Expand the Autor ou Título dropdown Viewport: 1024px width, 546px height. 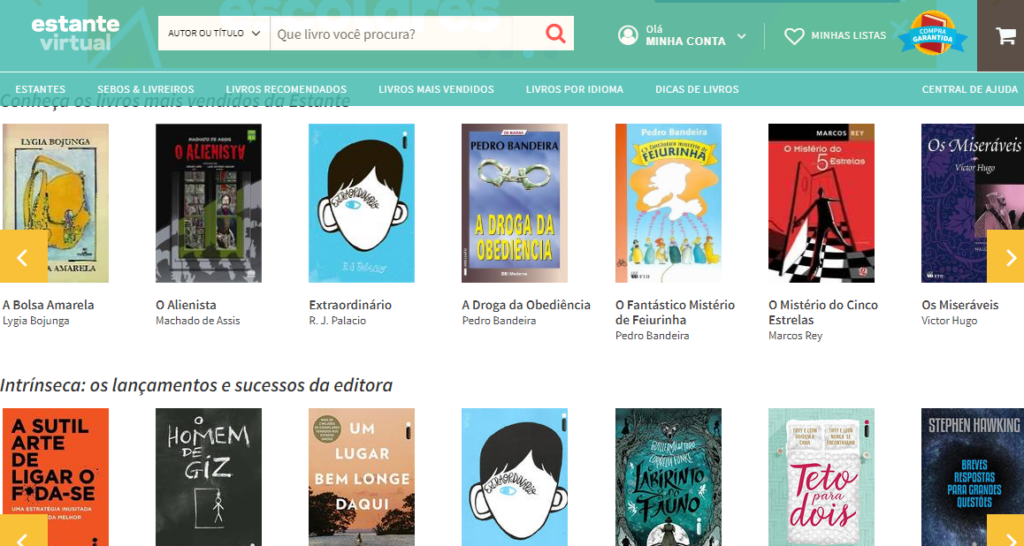[213, 34]
